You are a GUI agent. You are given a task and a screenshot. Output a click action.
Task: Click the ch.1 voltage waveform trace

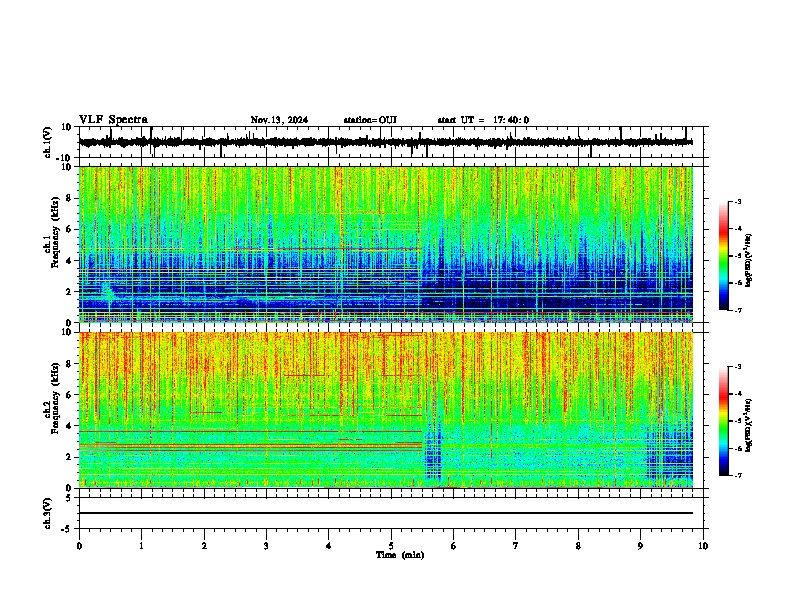385,142
